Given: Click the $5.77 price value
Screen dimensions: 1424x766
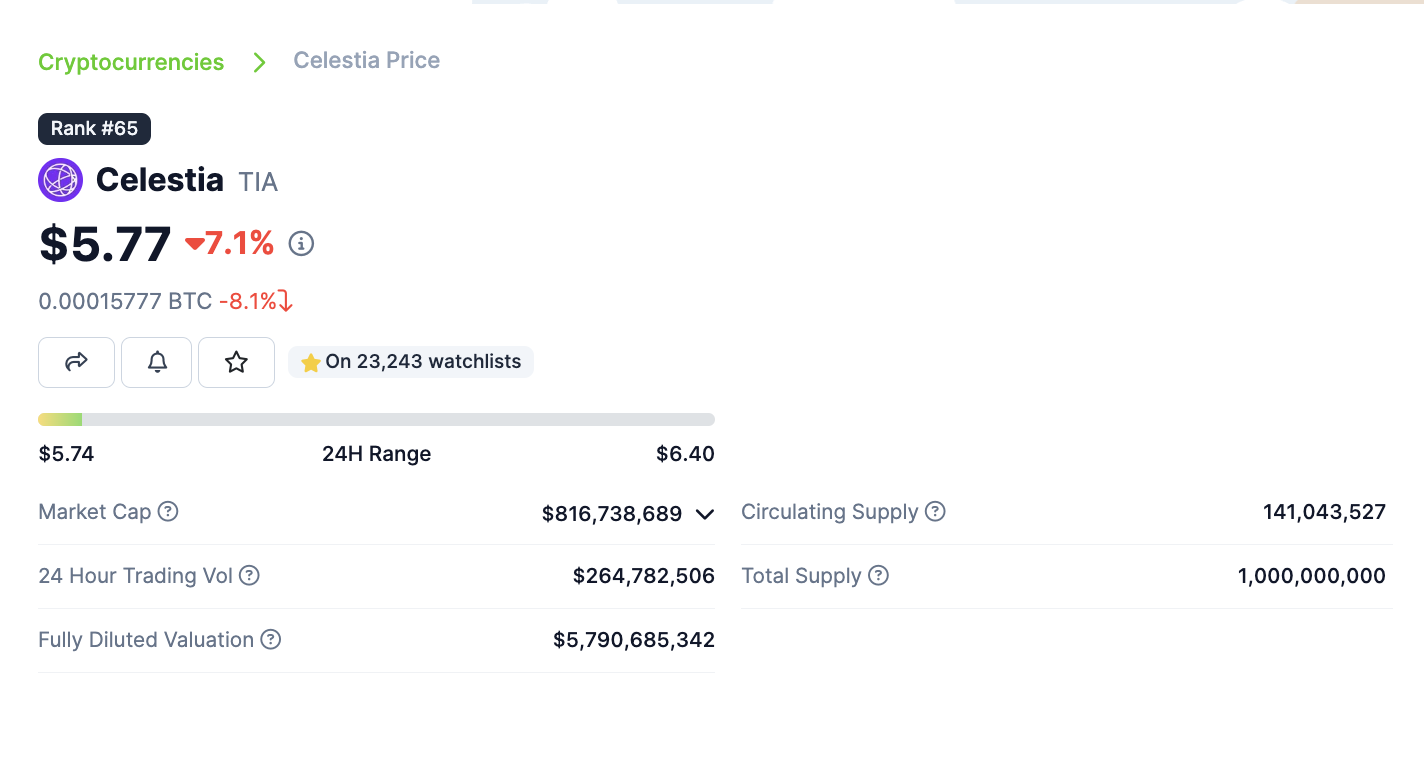Looking at the screenshot, I should (105, 244).
